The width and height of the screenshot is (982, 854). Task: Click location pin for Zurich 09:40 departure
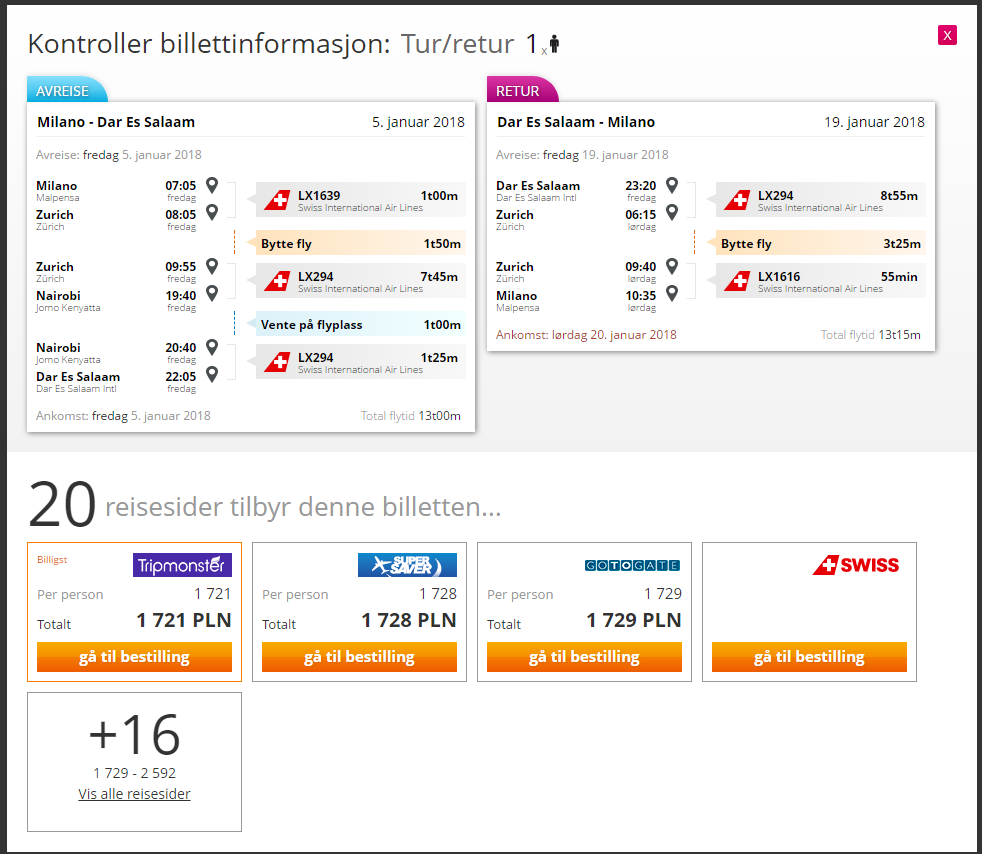click(x=672, y=266)
